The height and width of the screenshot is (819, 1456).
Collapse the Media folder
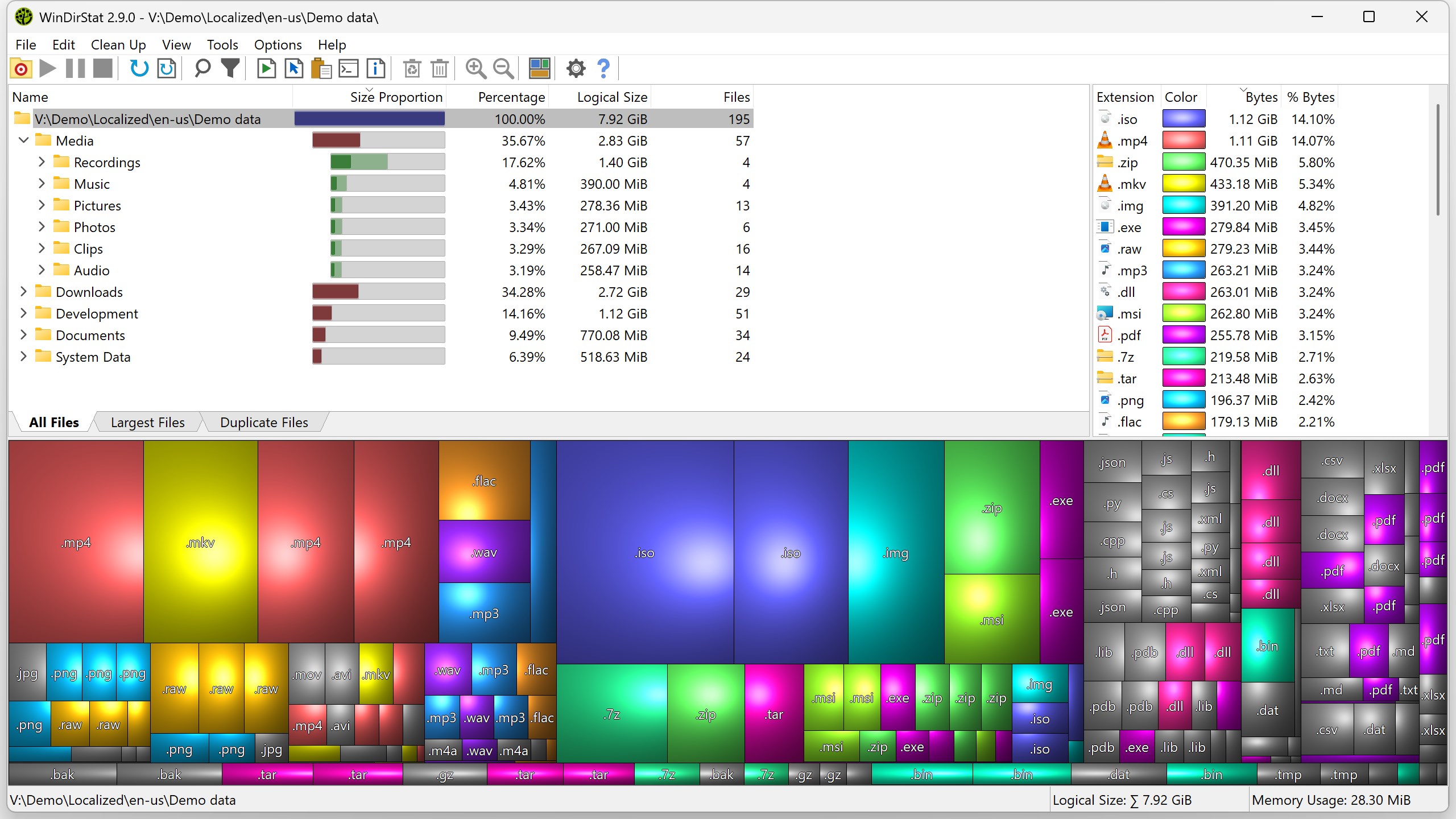pyautogui.click(x=23, y=140)
